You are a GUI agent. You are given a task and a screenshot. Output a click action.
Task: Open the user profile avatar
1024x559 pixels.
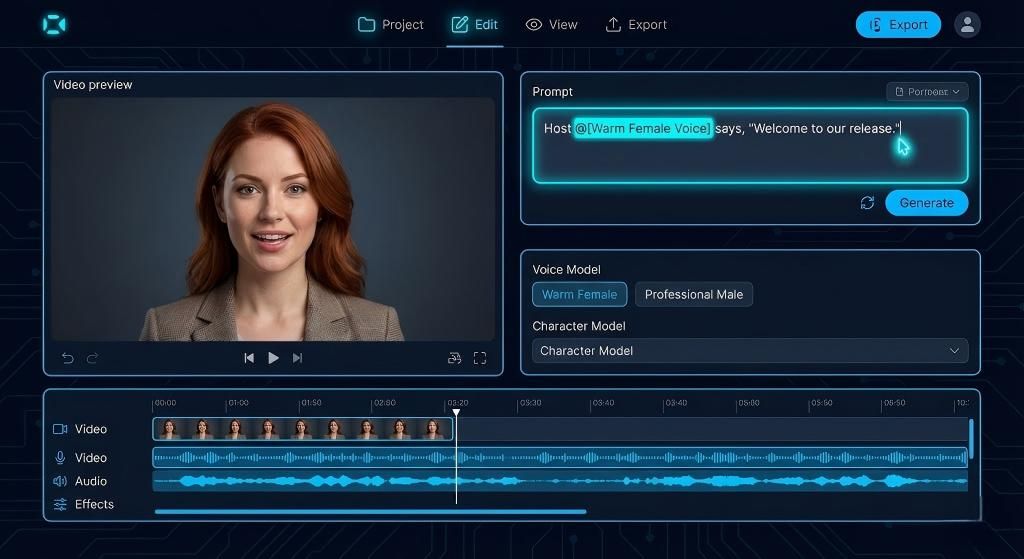pyautogui.click(x=966, y=25)
